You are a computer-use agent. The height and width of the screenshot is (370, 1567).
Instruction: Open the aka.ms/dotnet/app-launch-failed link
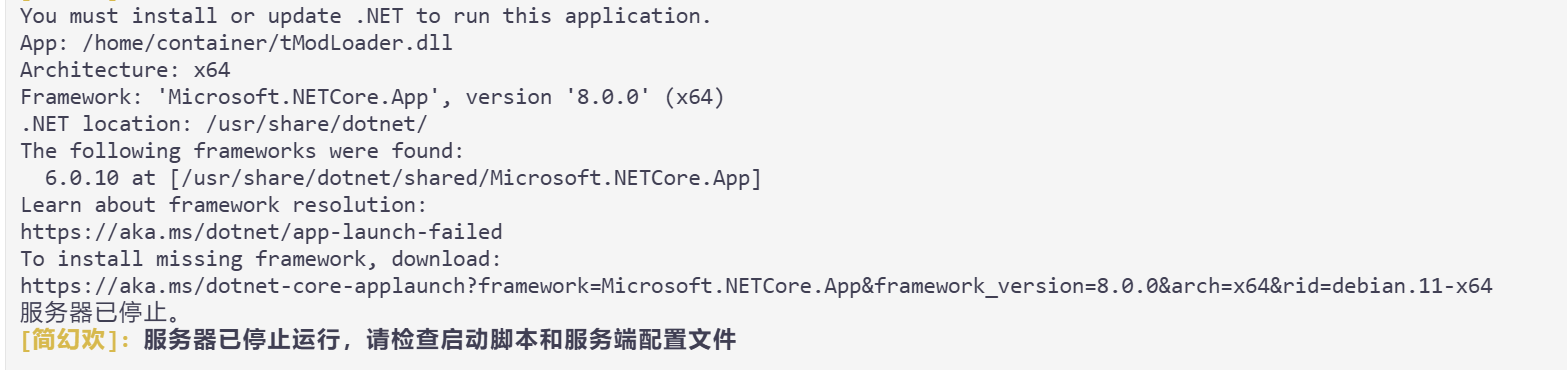point(260,232)
